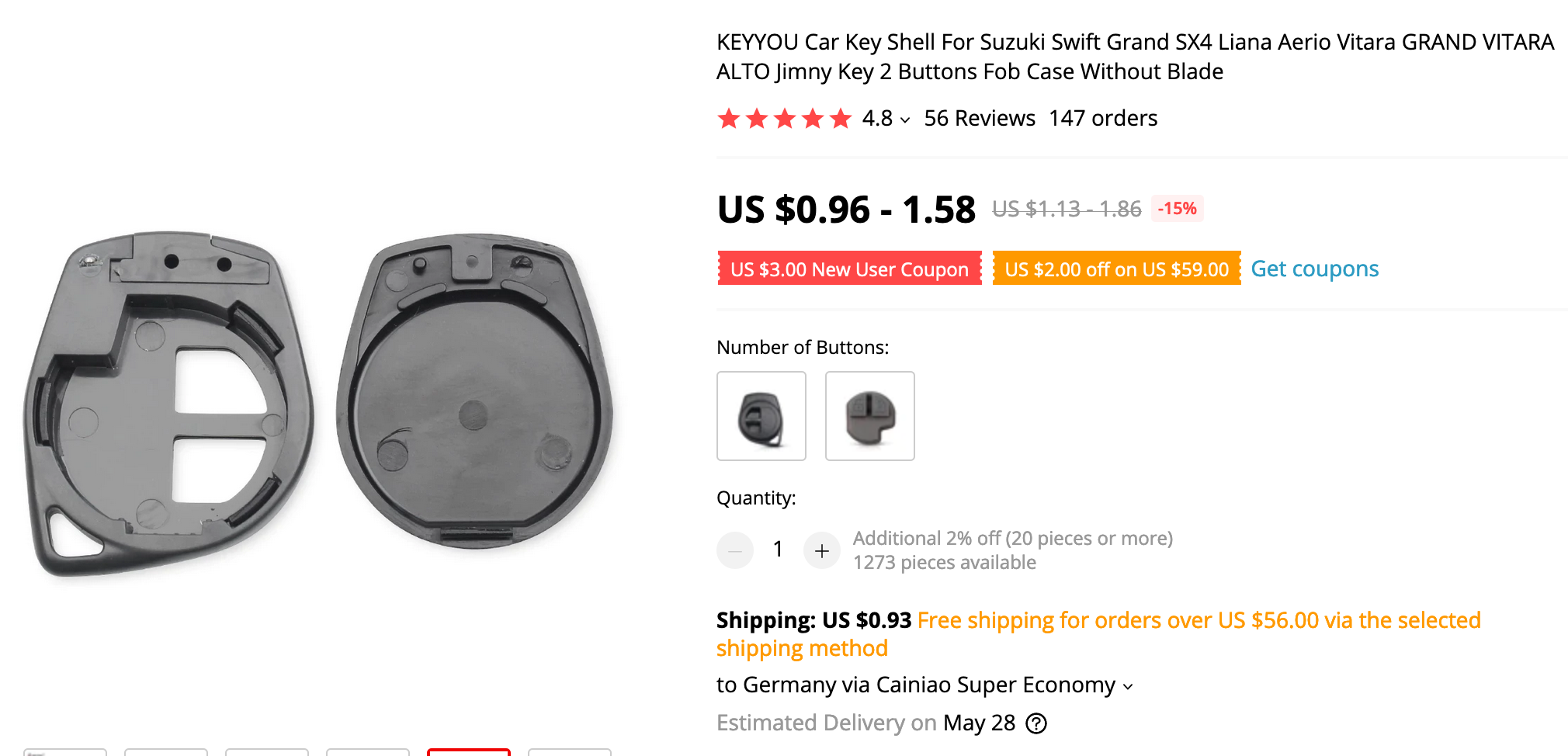1568x756 pixels.
Task: Click the -15% discount badge
Action: [x=1177, y=208]
